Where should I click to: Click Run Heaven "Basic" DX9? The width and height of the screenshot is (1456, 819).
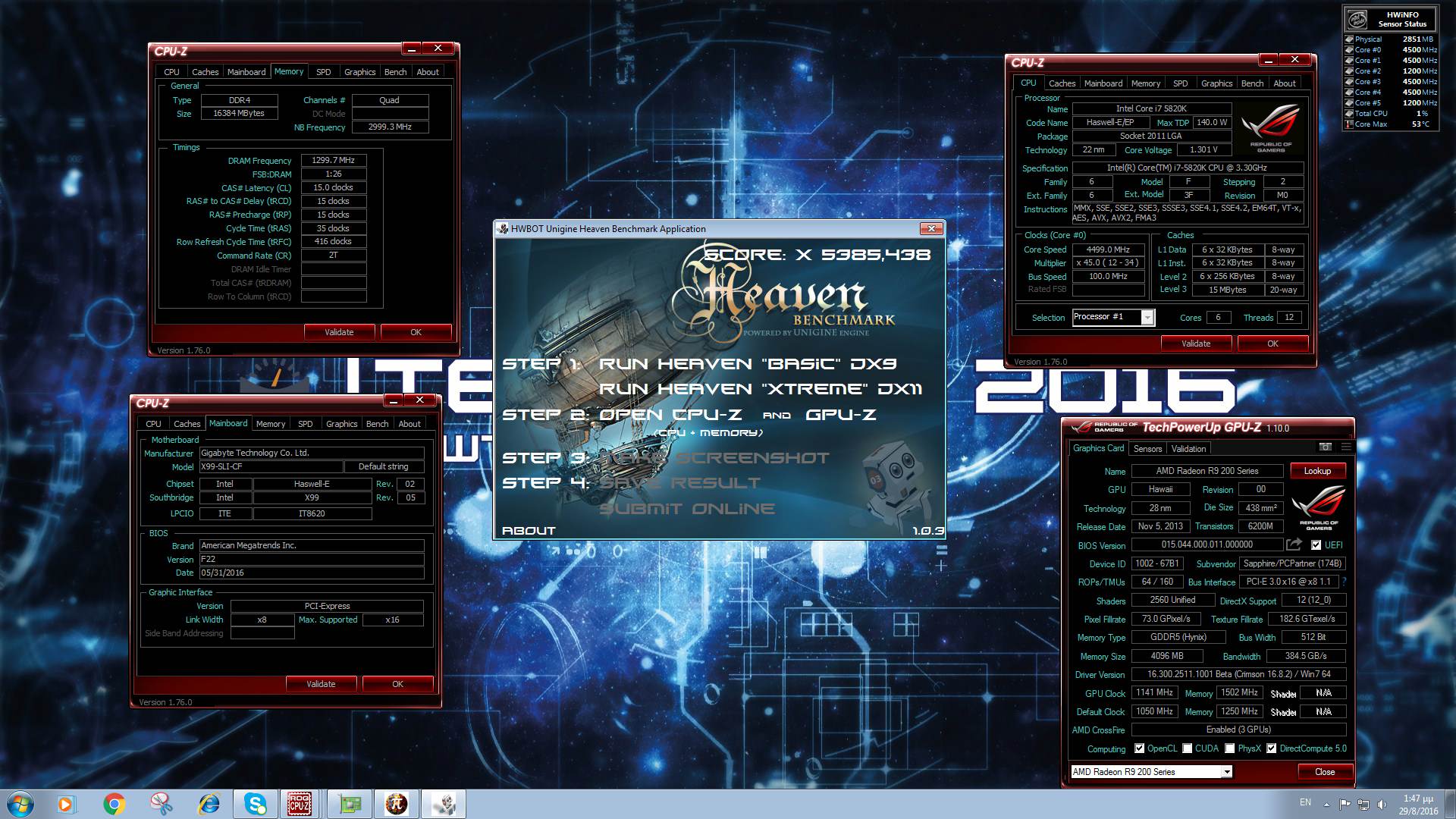[748, 364]
